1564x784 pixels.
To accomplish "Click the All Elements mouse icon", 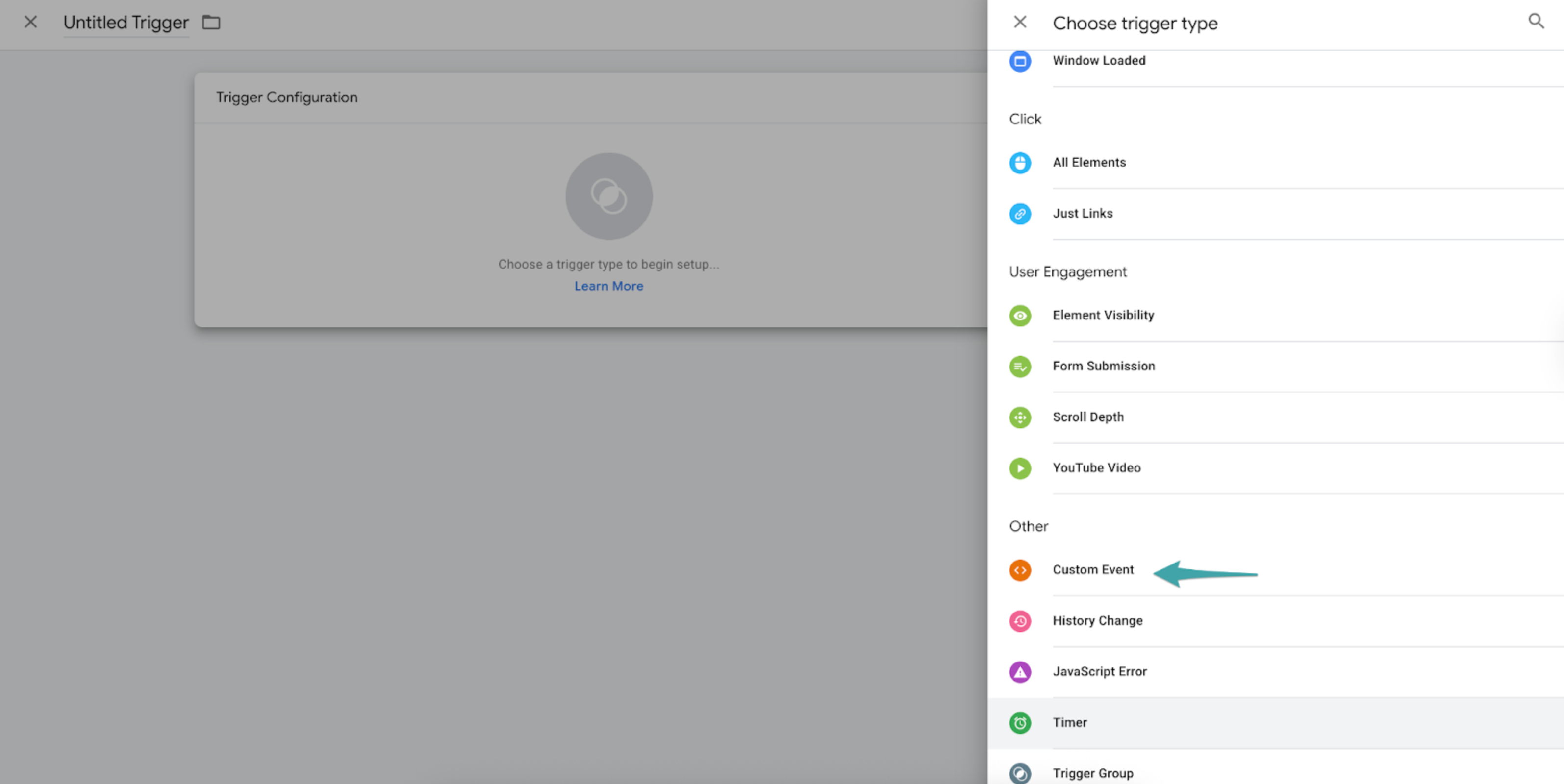I will click(x=1020, y=163).
